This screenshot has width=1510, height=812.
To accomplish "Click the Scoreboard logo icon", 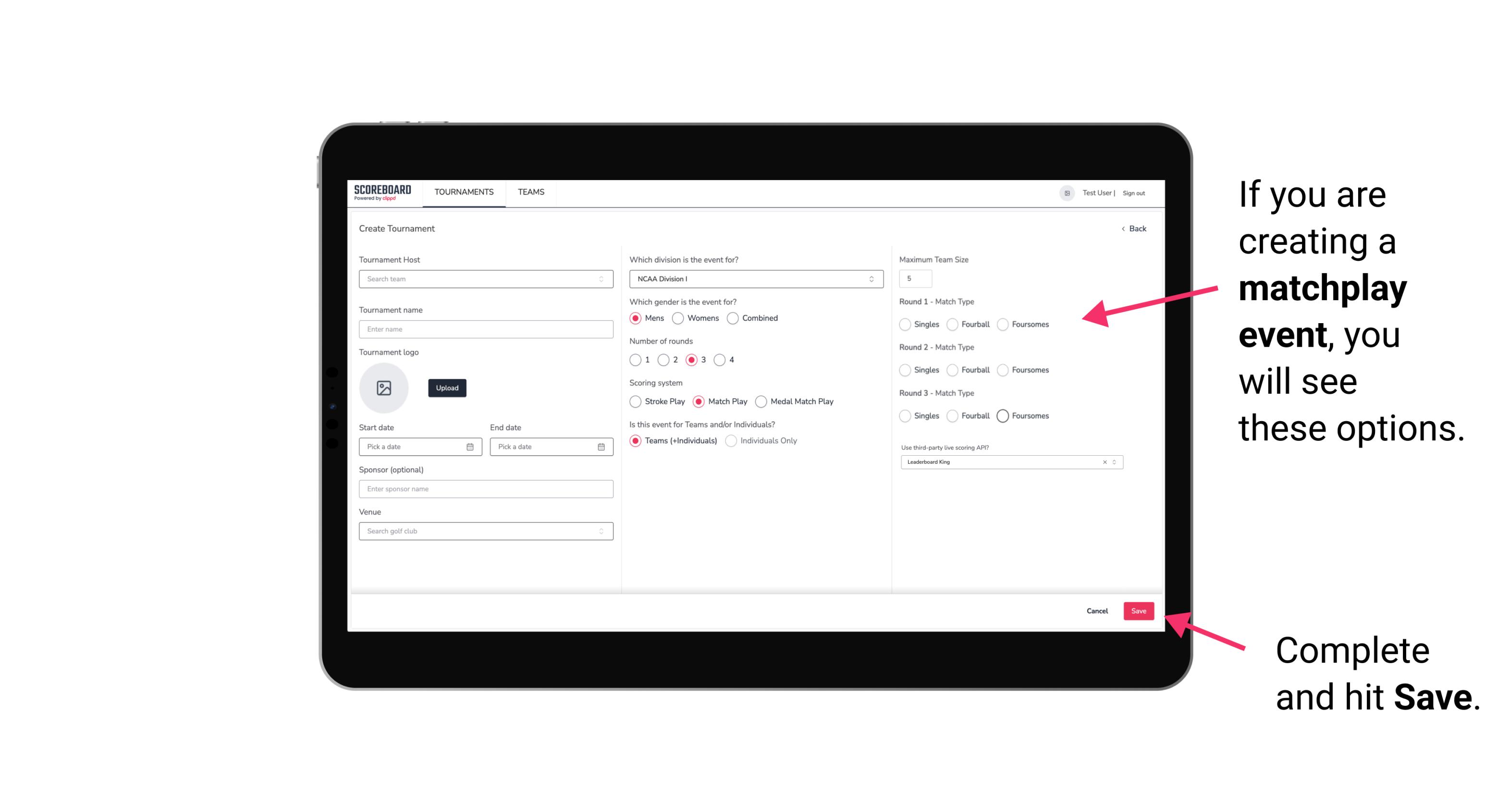I will point(382,192).
